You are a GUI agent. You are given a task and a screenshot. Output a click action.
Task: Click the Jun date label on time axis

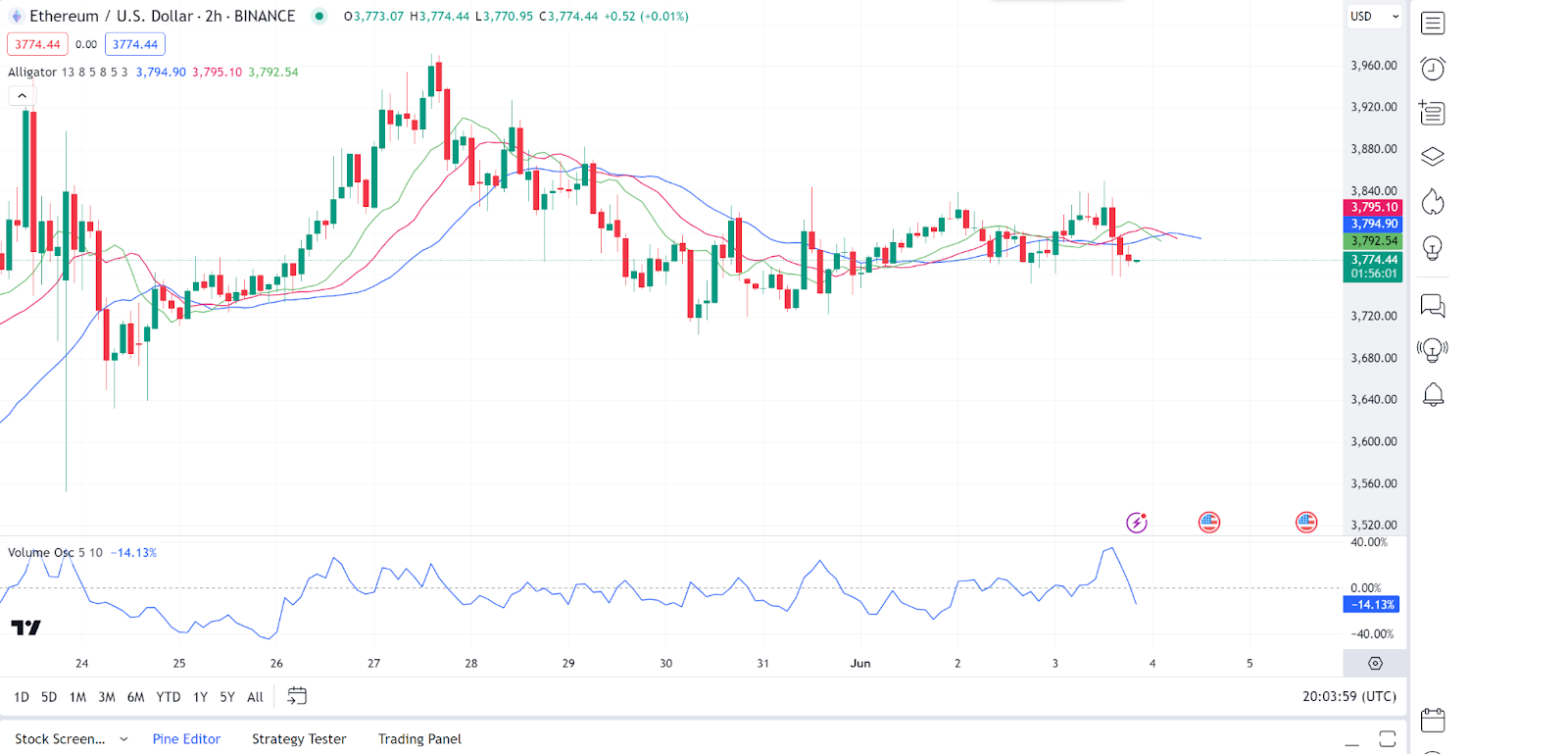coord(859,664)
